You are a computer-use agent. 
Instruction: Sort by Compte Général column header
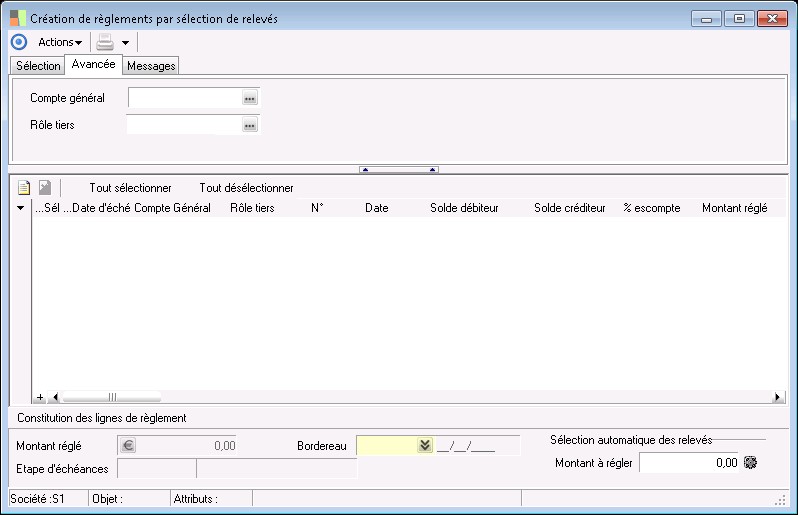(172, 208)
